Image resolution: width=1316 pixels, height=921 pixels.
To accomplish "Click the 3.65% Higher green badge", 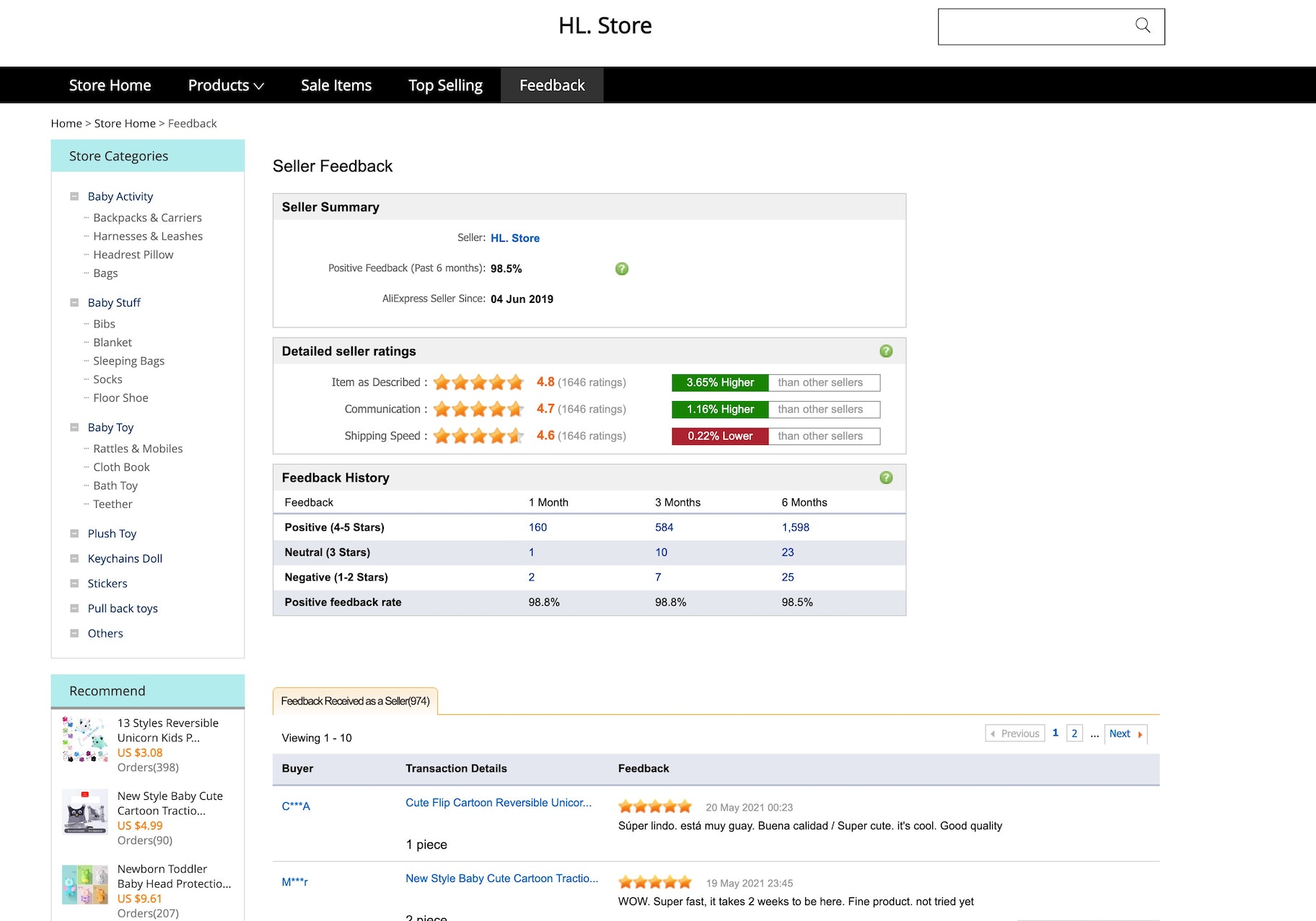I will 719,383.
